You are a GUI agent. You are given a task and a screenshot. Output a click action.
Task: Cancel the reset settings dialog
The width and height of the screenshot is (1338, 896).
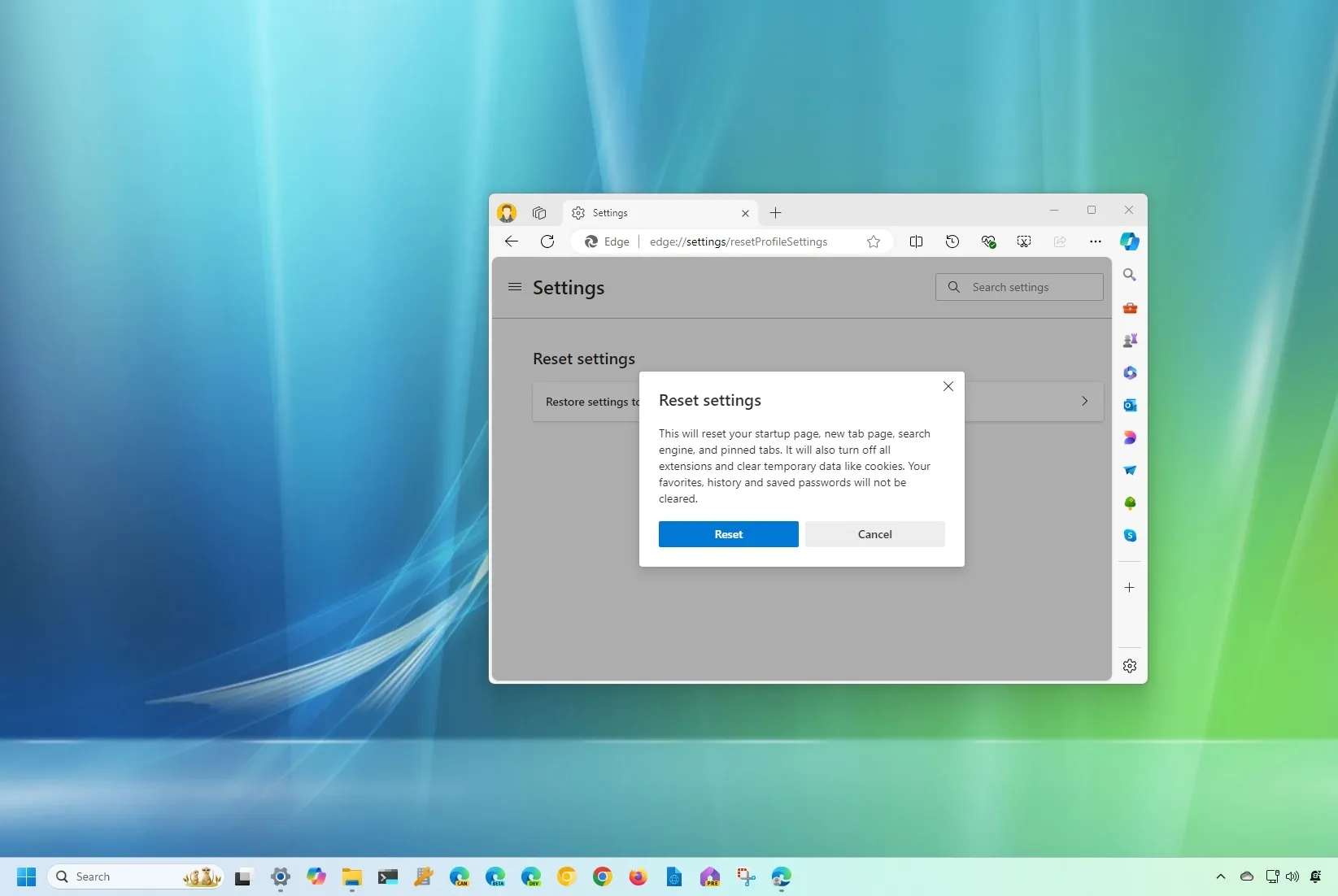coord(874,534)
